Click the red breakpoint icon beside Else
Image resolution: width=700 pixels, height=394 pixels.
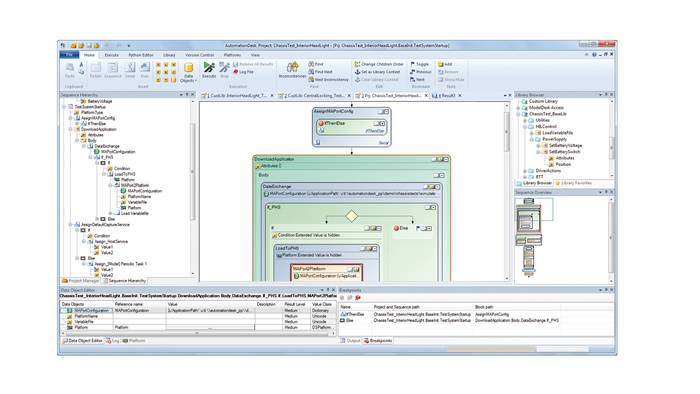(396, 228)
